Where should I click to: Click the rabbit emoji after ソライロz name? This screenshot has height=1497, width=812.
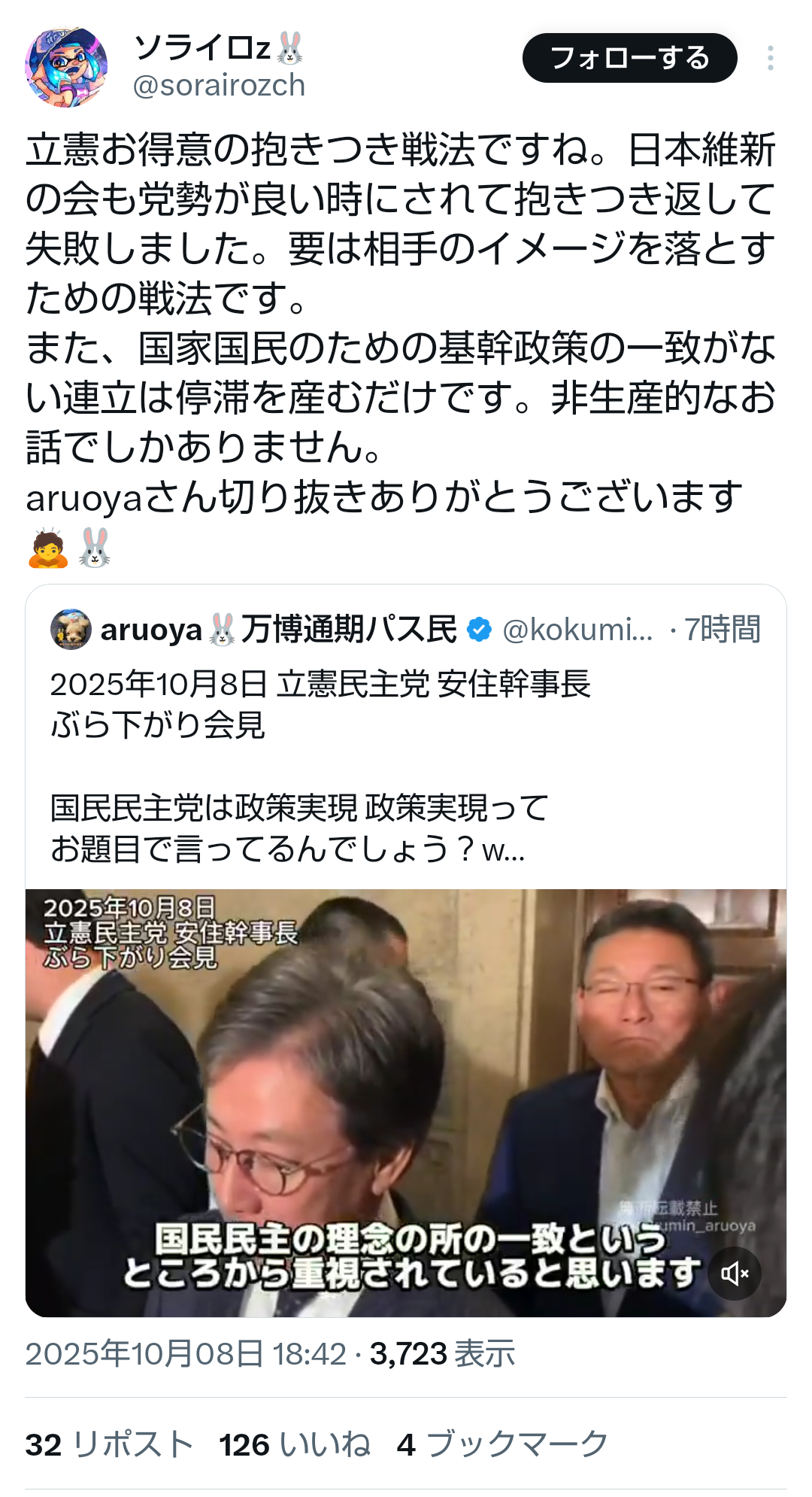[x=289, y=48]
